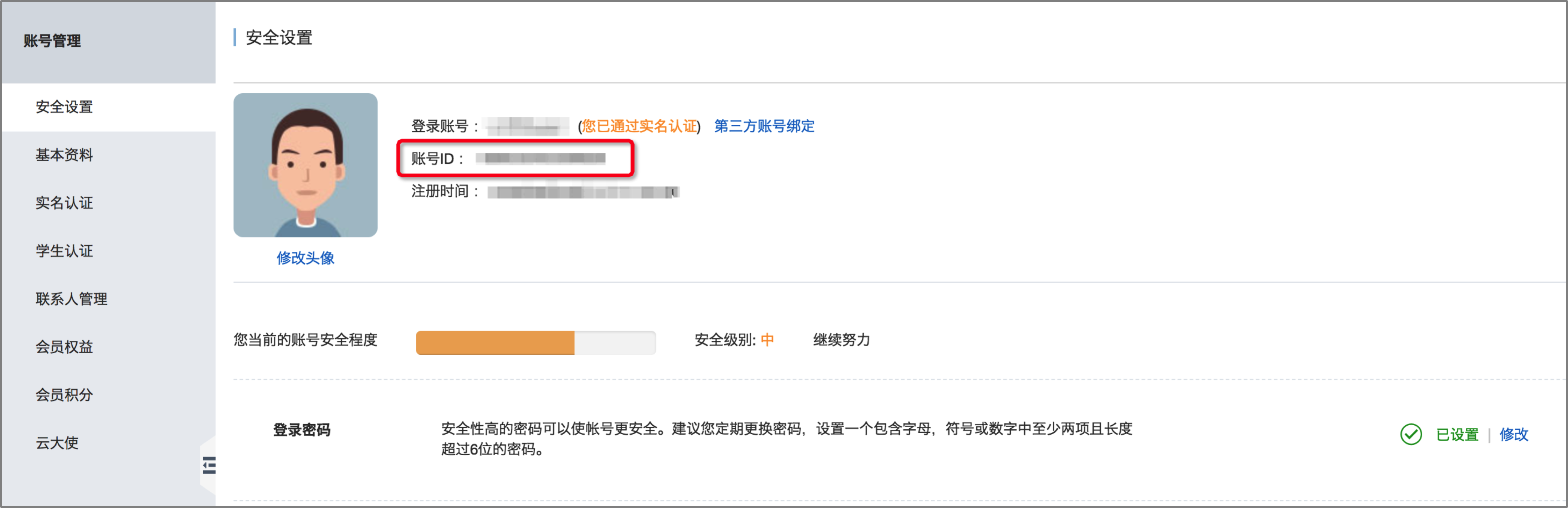Collapse the sidebar using the toggle icon
This screenshot has width=1568, height=508.
pos(209,465)
